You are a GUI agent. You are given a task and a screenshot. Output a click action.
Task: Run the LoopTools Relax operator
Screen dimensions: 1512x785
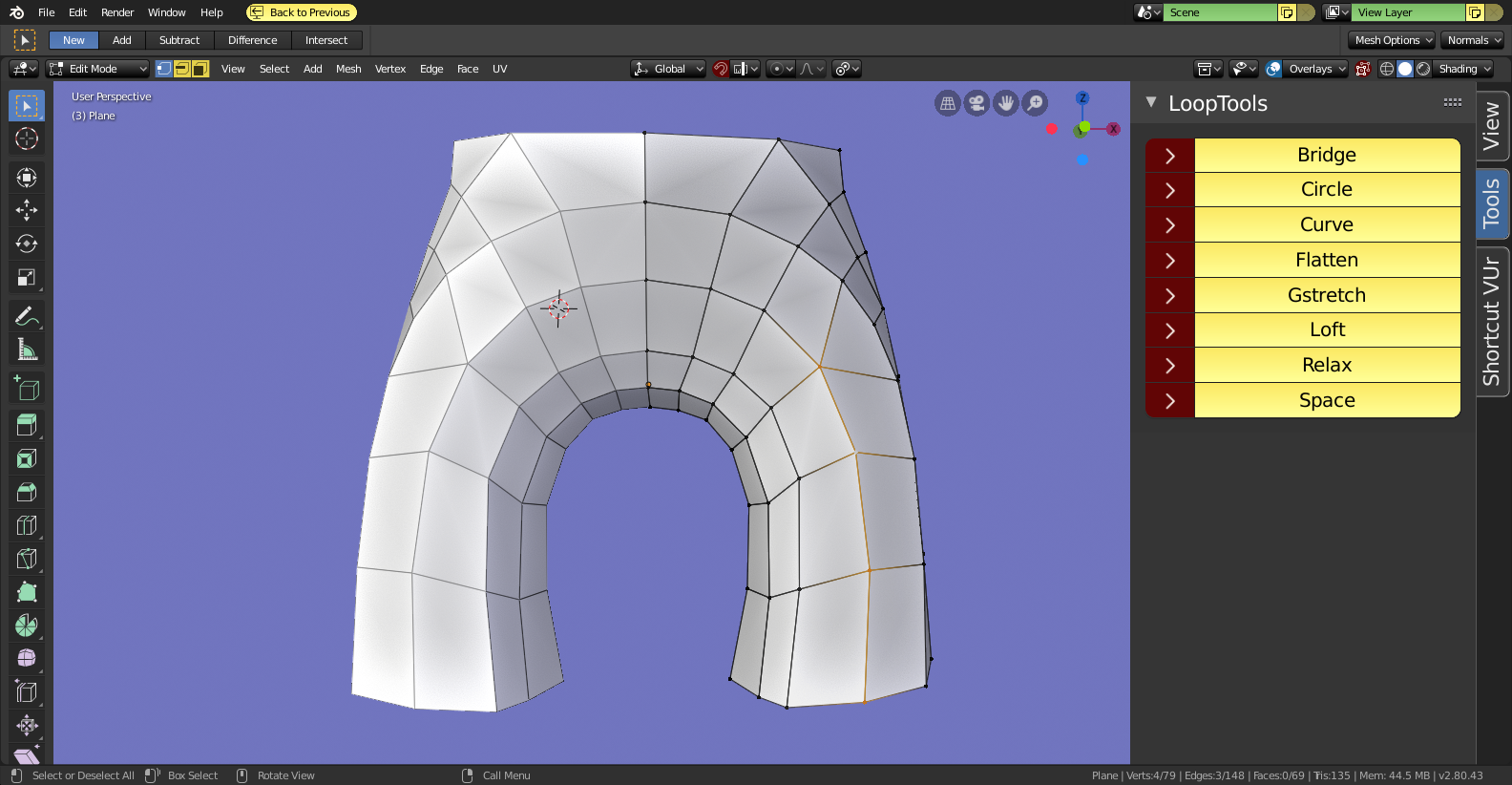(1327, 366)
